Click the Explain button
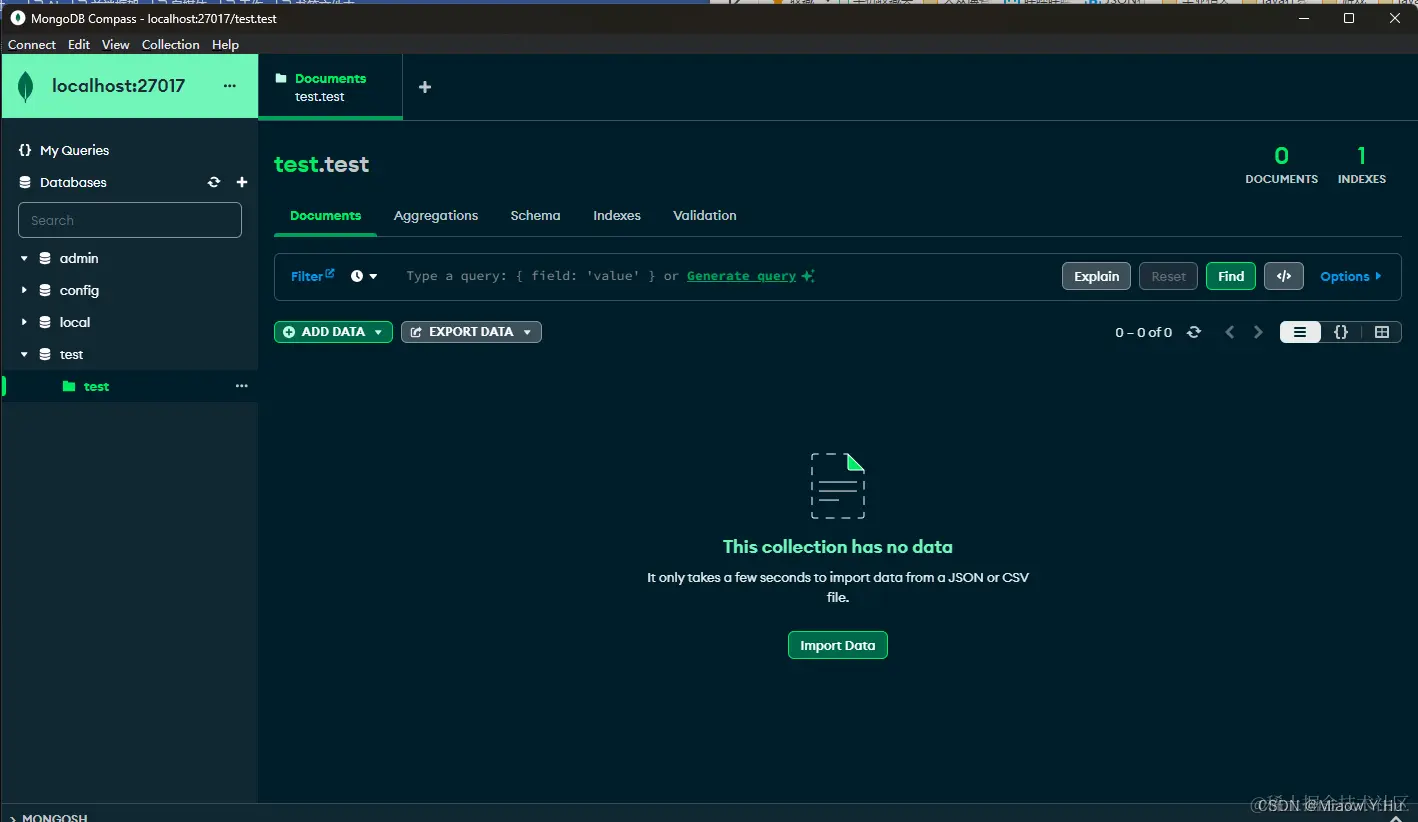This screenshot has height=822, width=1418. [1096, 276]
